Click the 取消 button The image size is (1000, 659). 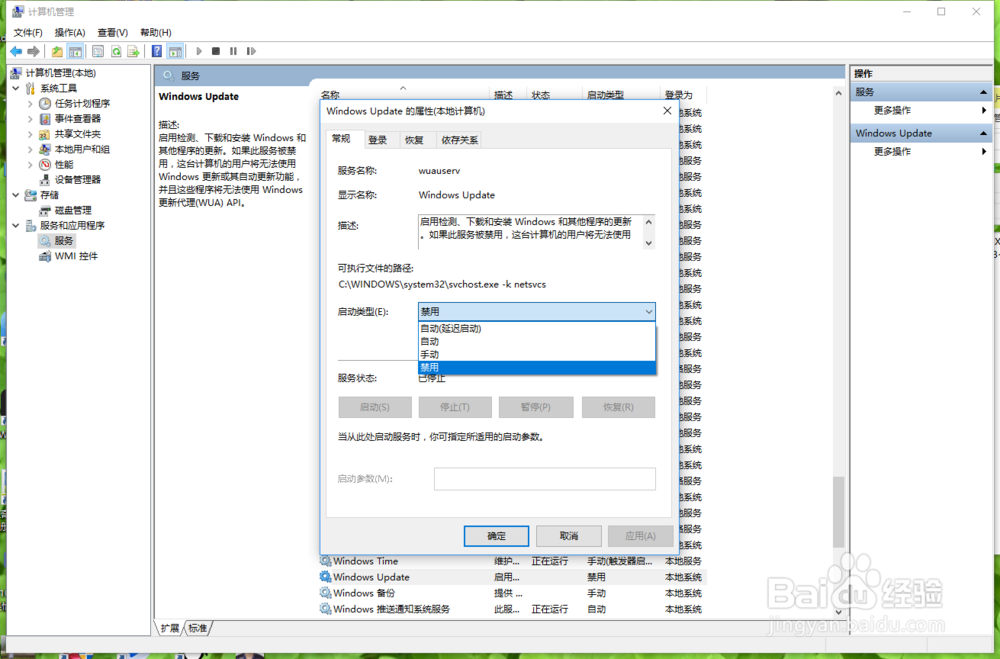pos(569,536)
